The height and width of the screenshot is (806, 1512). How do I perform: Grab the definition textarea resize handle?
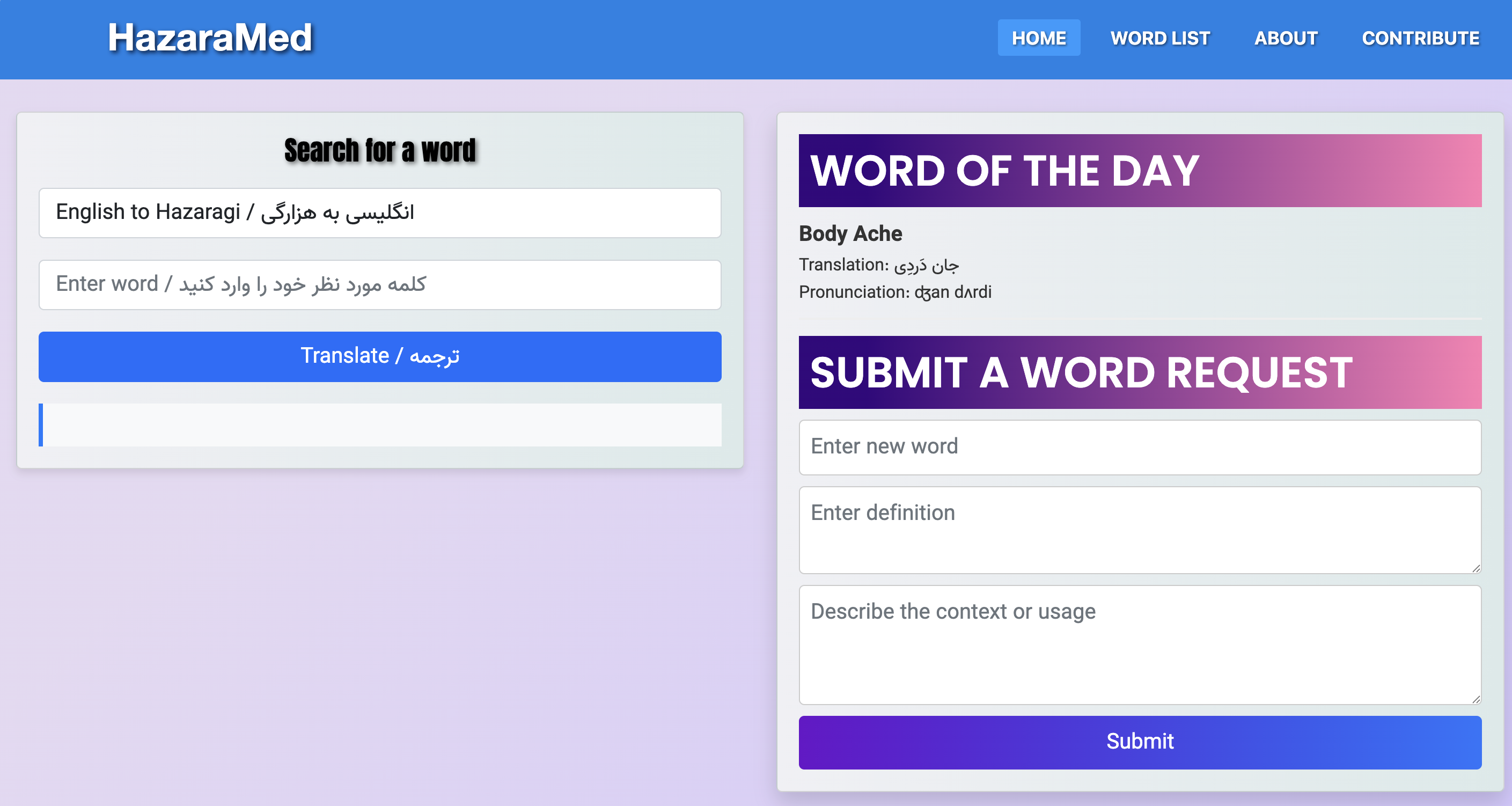[1476, 568]
